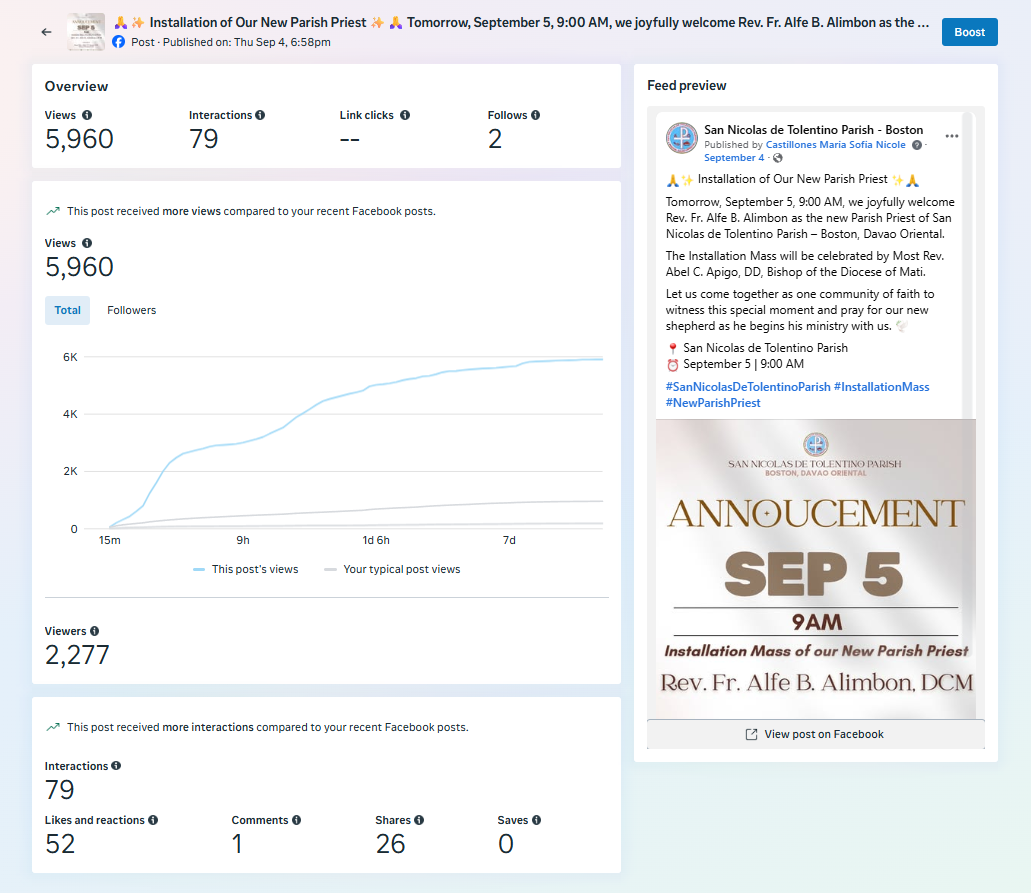
Task: Click the Saves value 0
Action: [x=506, y=844]
